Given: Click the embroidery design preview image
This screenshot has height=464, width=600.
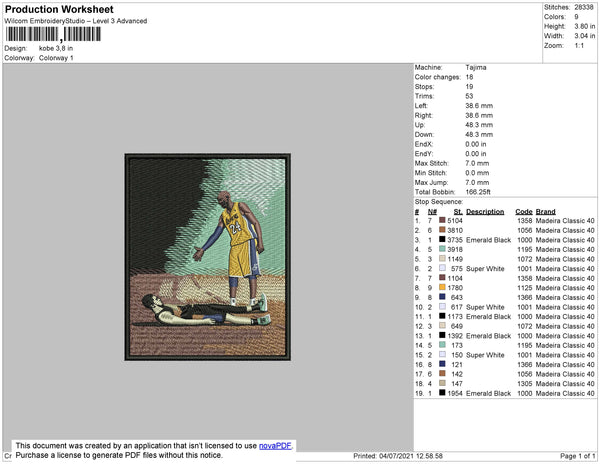Looking at the screenshot, I should point(207,257).
